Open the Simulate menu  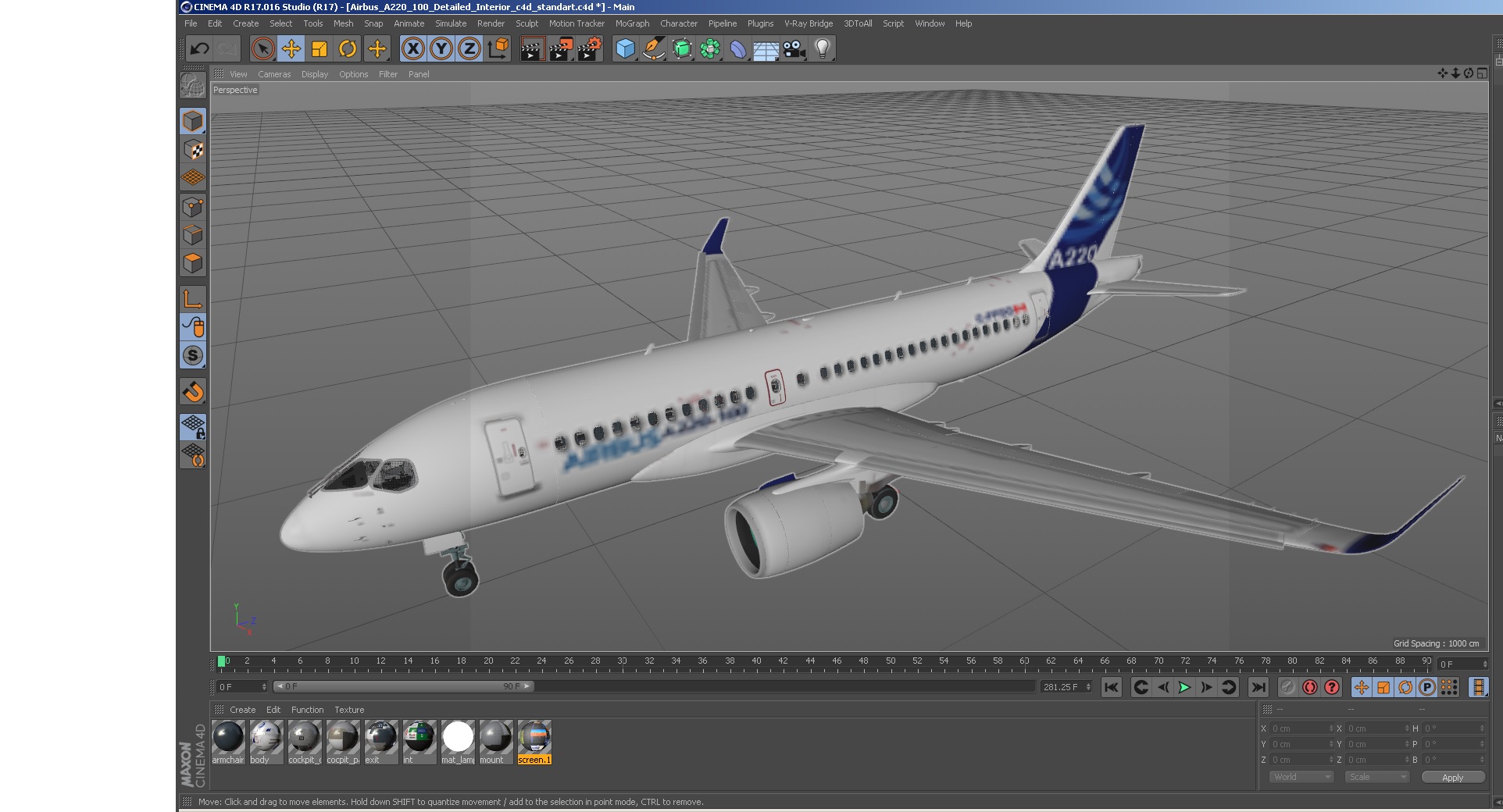[x=451, y=23]
